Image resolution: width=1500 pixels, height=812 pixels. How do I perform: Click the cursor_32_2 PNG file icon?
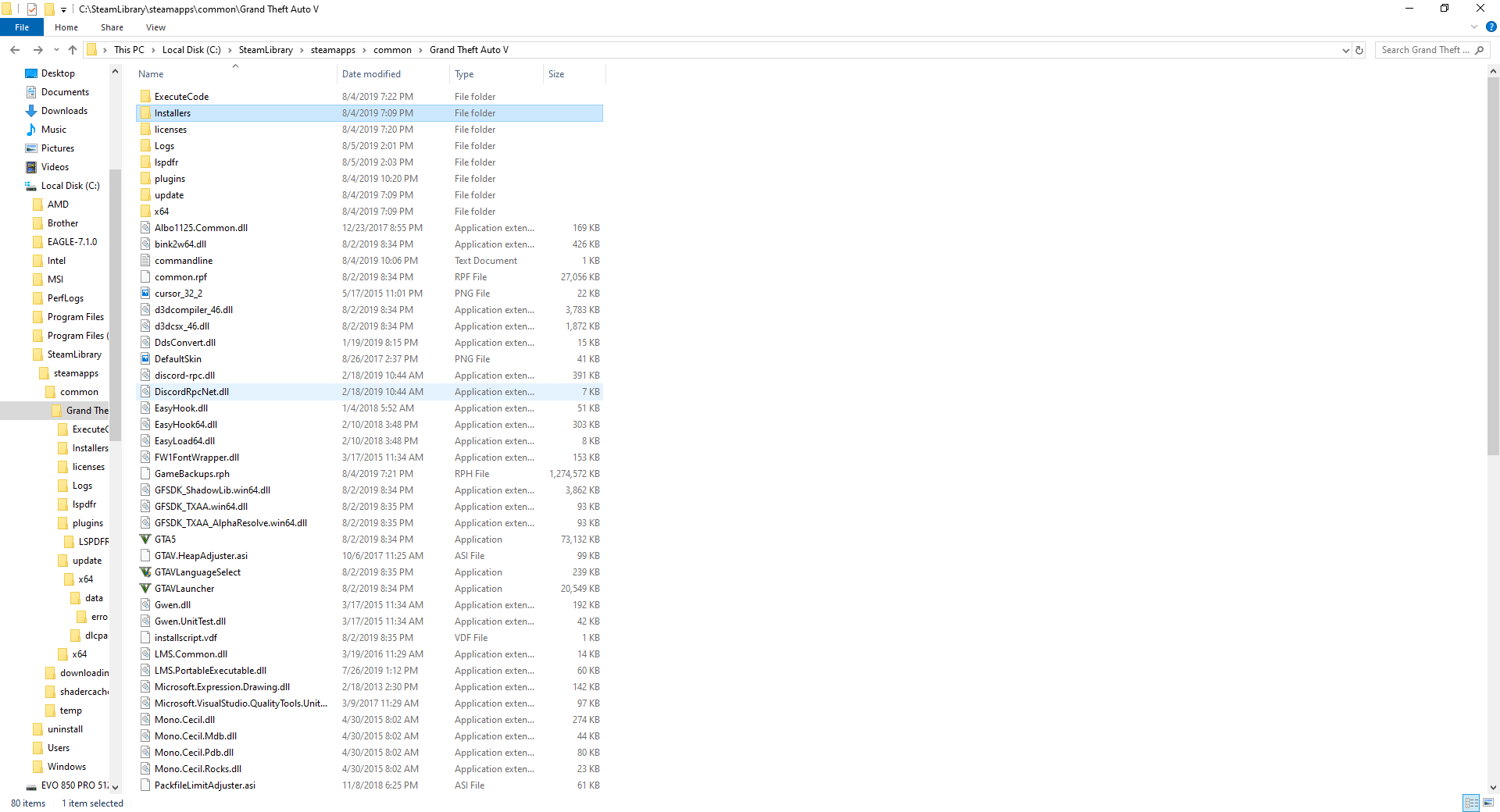coord(145,294)
